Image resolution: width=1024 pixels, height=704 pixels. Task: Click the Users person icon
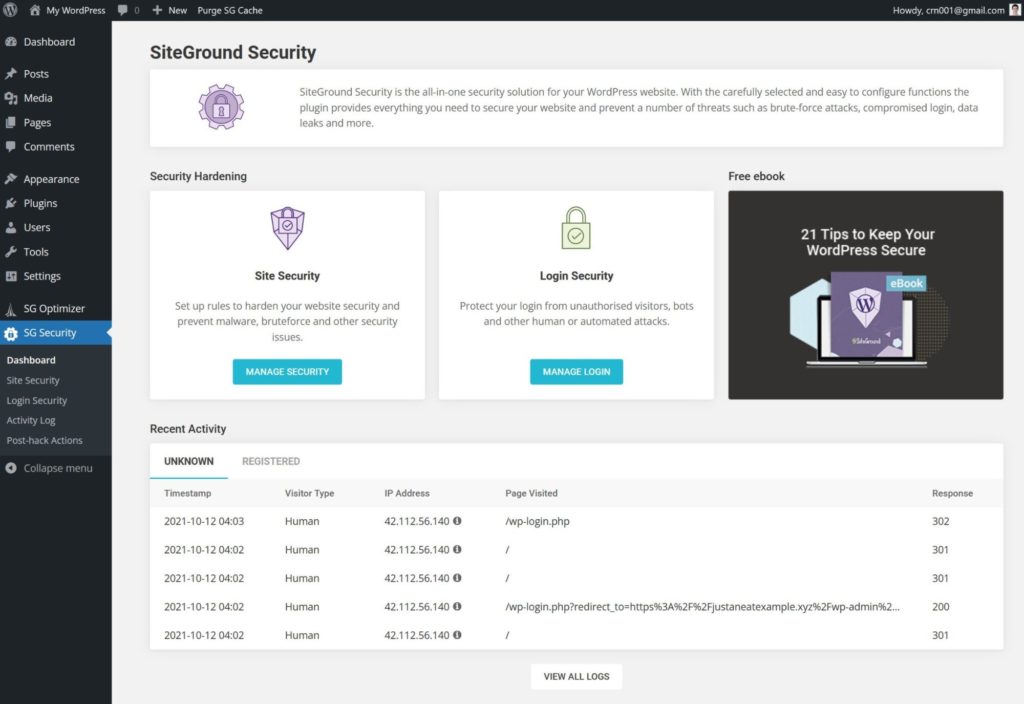pyautogui.click(x=10, y=227)
